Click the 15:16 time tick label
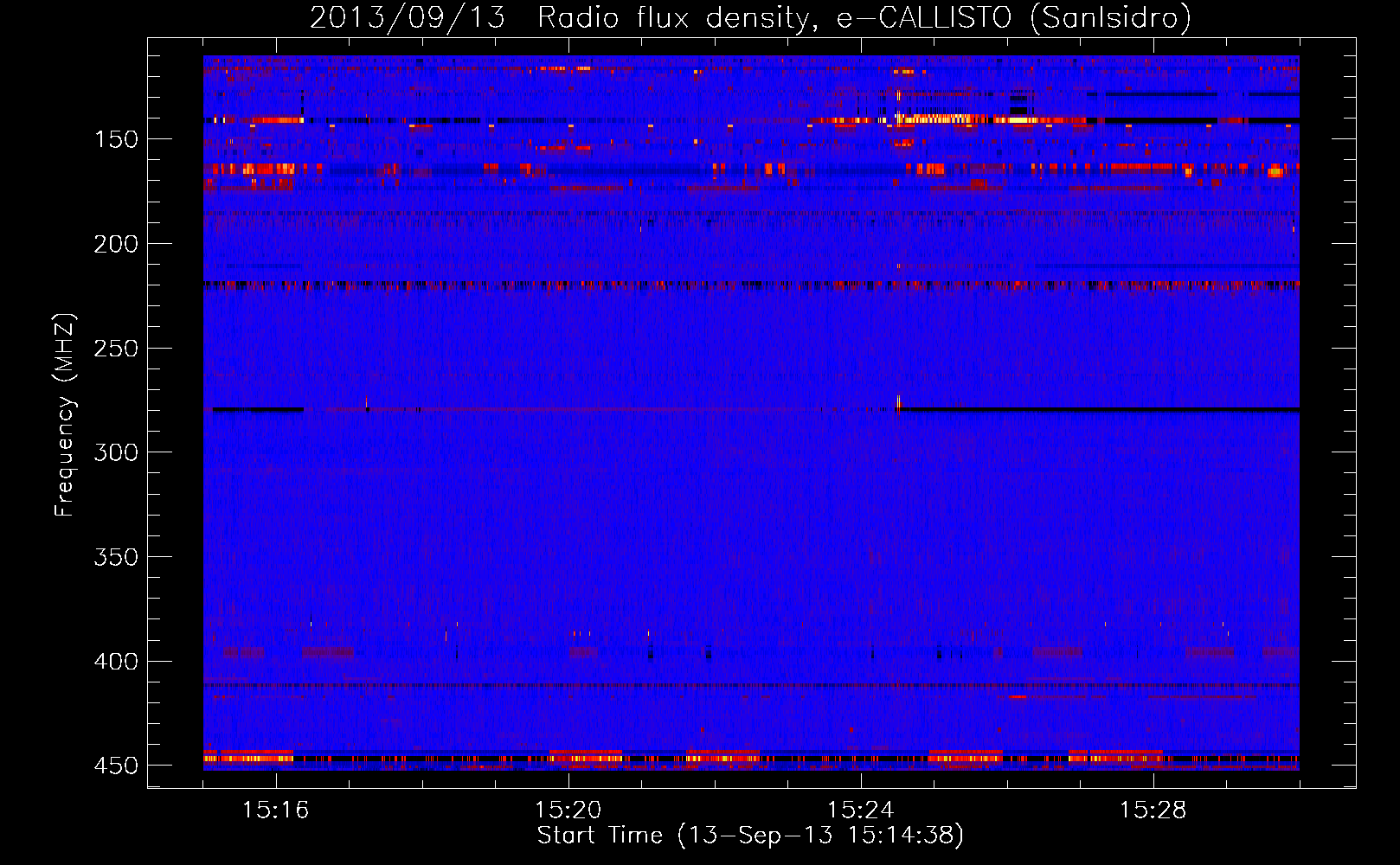 click(x=276, y=811)
